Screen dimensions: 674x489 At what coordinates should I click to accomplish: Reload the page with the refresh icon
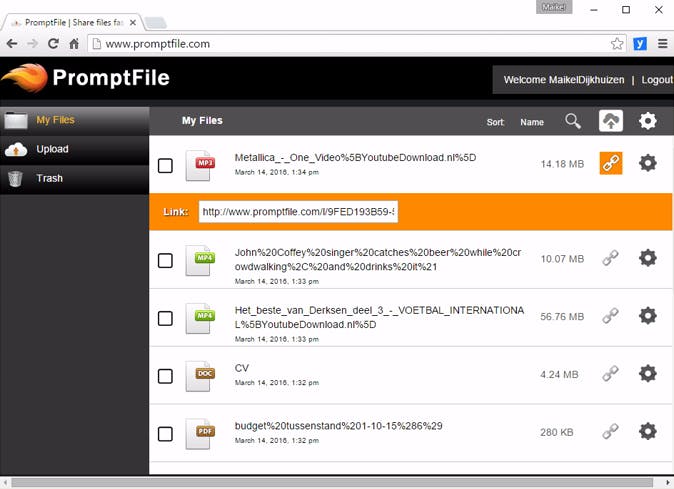pyautogui.click(x=53, y=44)
